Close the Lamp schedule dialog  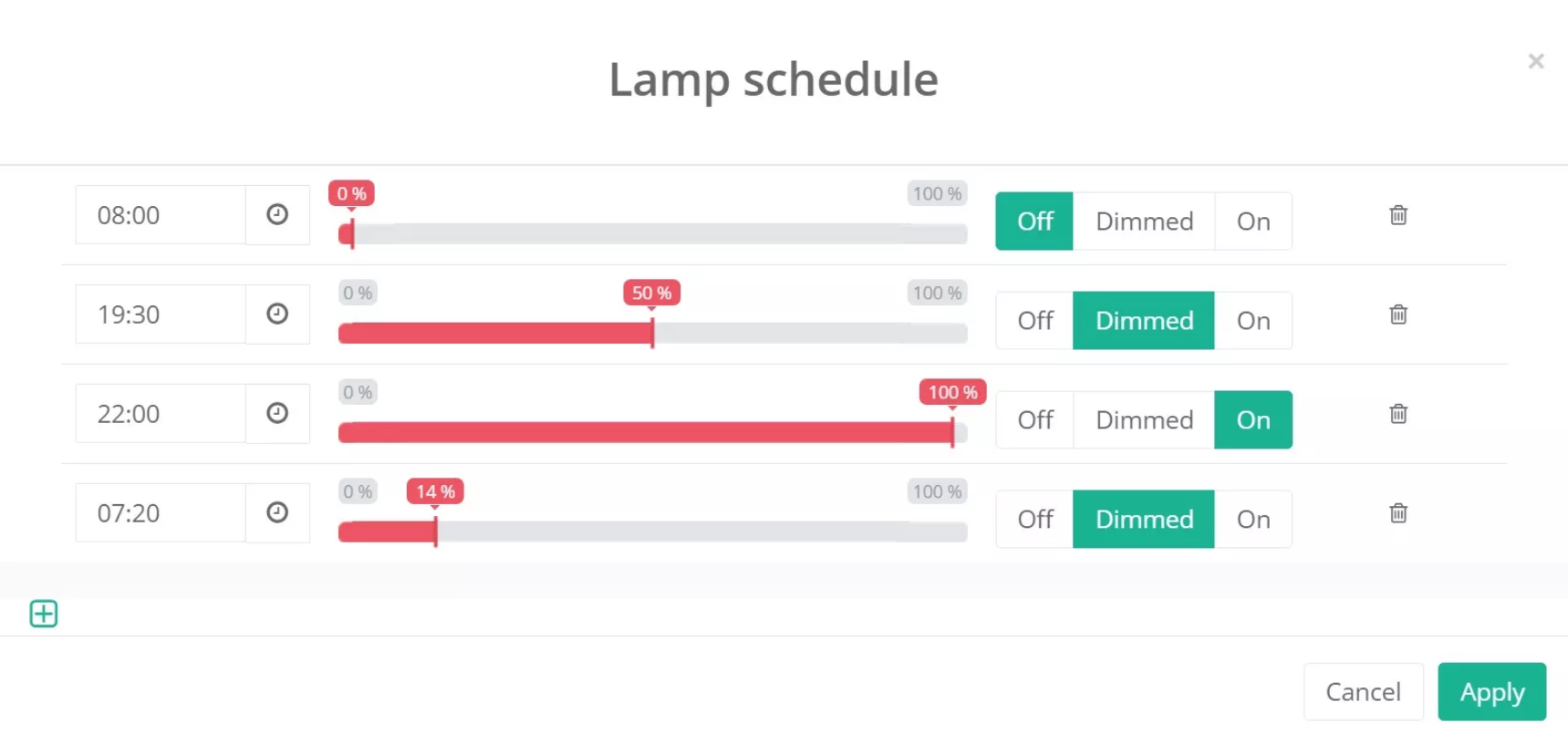1536,61
